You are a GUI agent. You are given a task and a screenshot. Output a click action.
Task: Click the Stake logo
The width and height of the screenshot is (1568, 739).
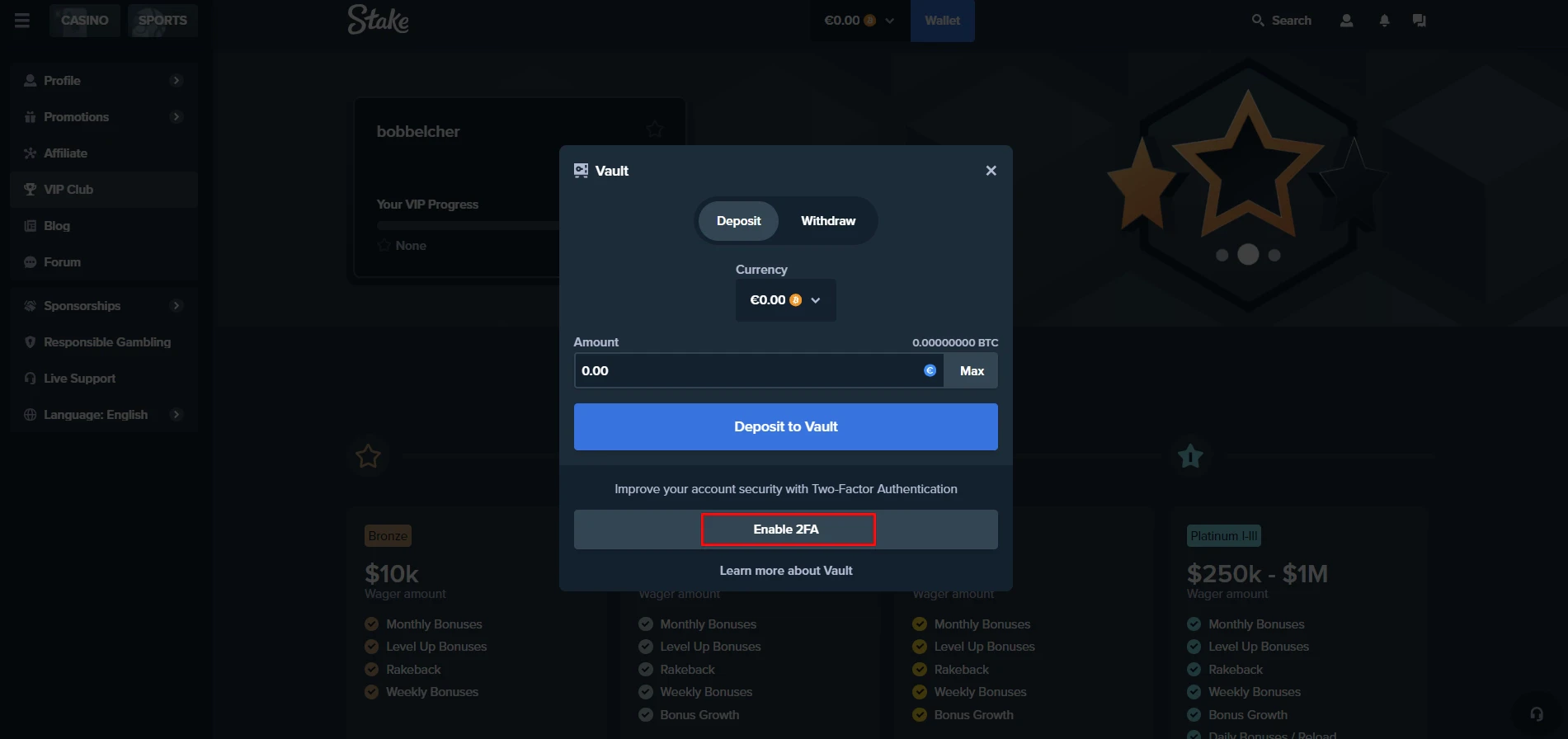(x=378, y=20)
